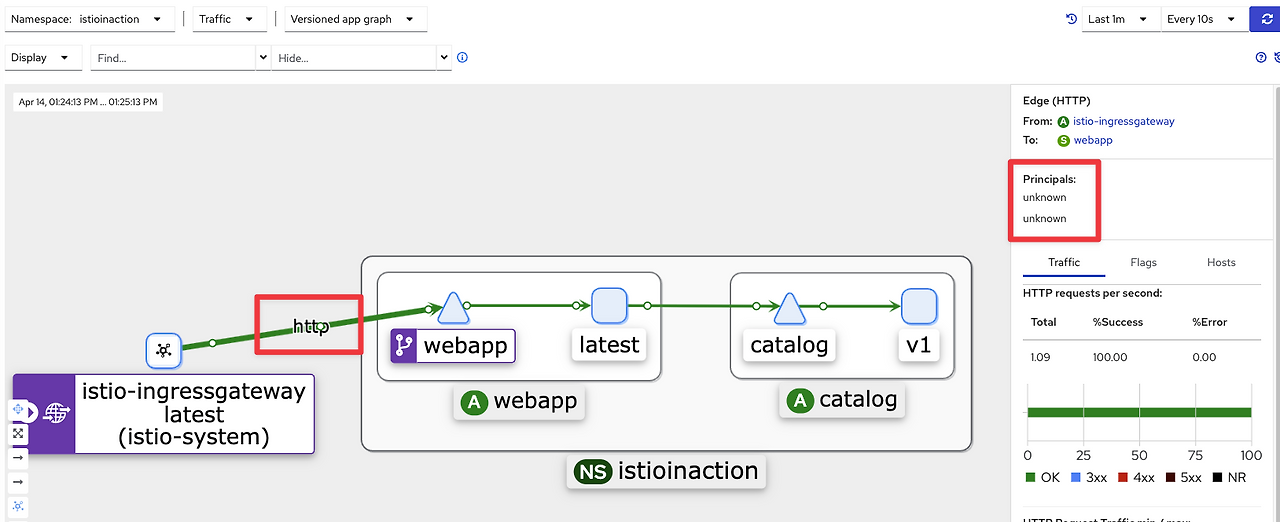Click the red 4xx legend swatch
Image resolution: width=1280 pixels, height=522 pixels.
[1123, 478]
